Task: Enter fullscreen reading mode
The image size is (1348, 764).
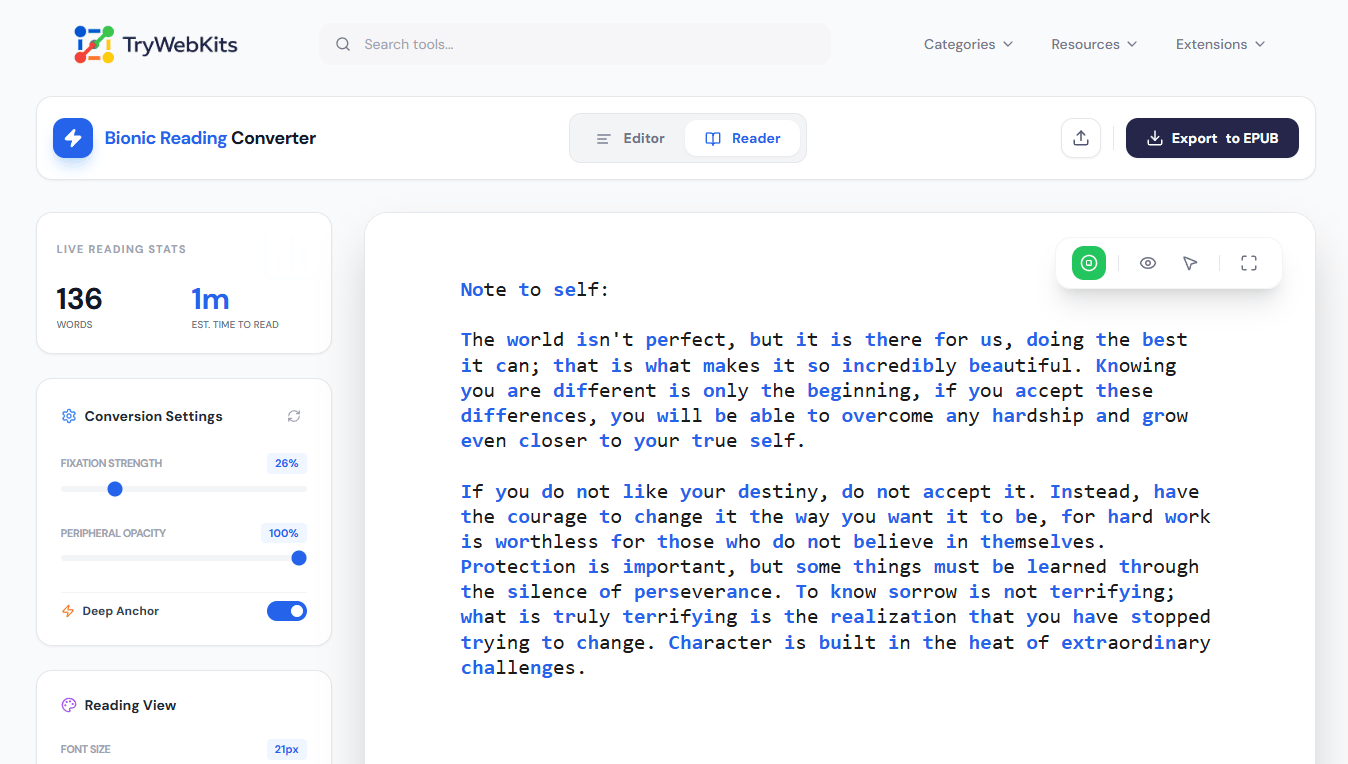Action: 1248,263
